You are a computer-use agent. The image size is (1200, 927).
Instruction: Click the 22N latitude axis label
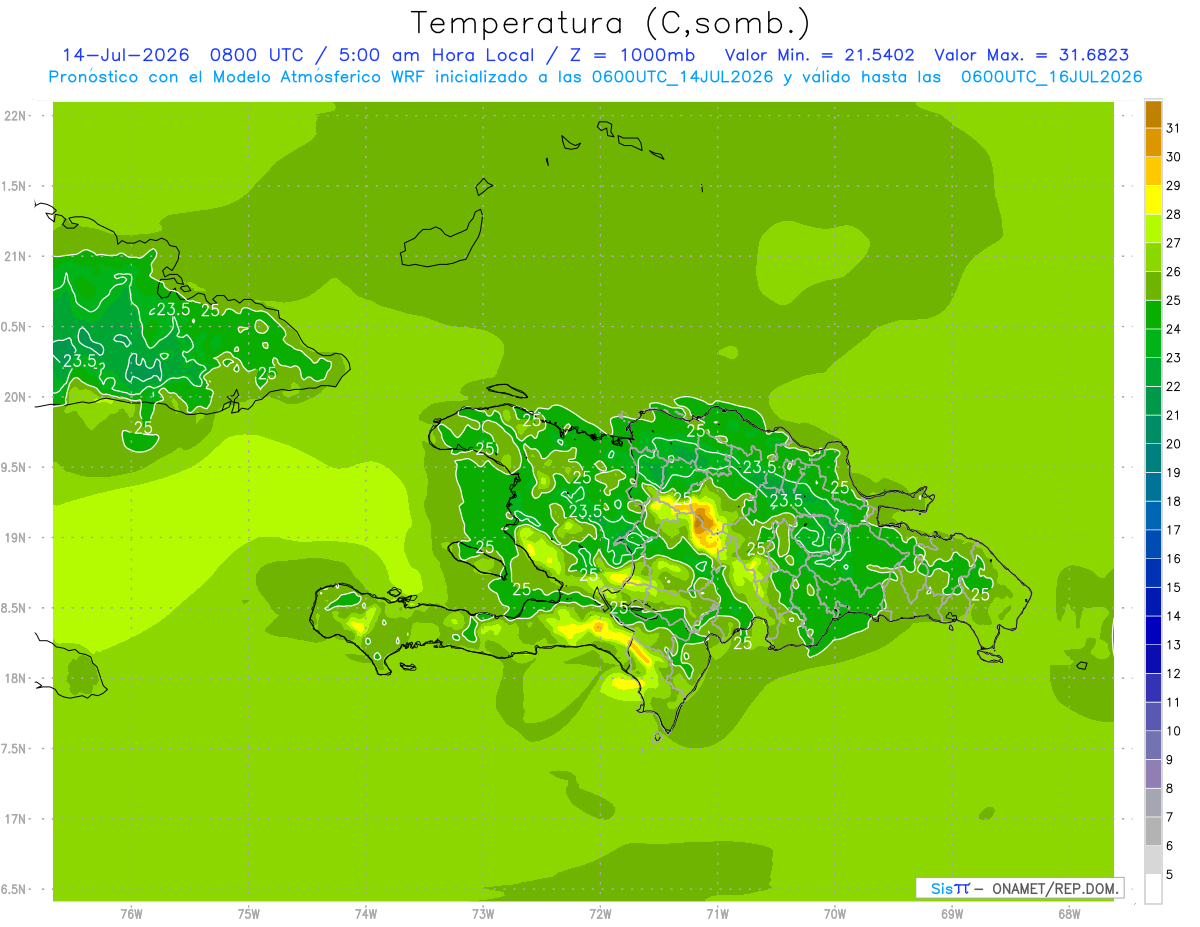point(16,116)
